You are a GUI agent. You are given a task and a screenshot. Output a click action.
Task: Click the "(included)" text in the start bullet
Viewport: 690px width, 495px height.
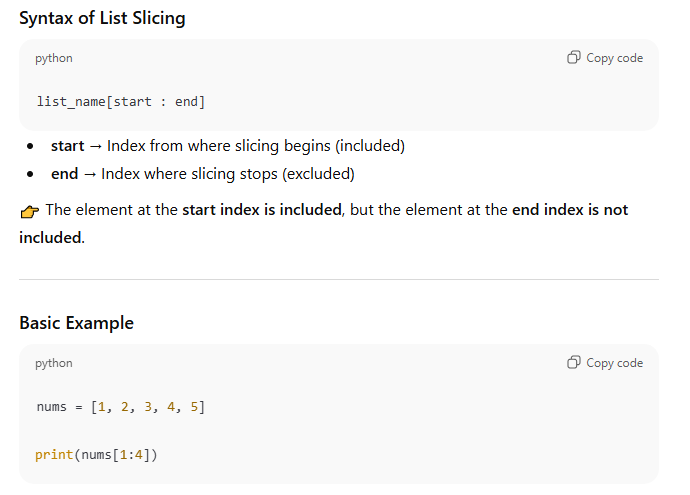coord(370,146)
